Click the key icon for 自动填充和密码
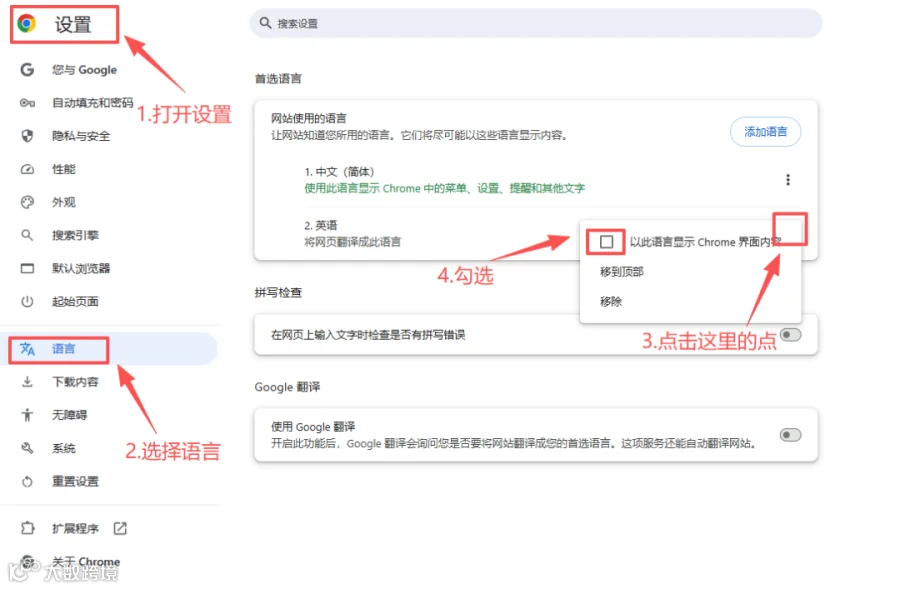The image size is (900, 589). click(x=27, y=103)
